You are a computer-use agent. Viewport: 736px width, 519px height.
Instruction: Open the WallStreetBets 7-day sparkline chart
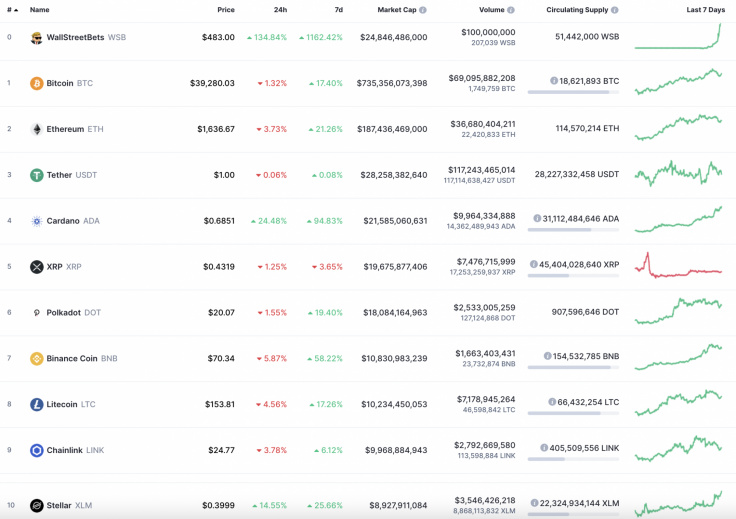(678, 36)
